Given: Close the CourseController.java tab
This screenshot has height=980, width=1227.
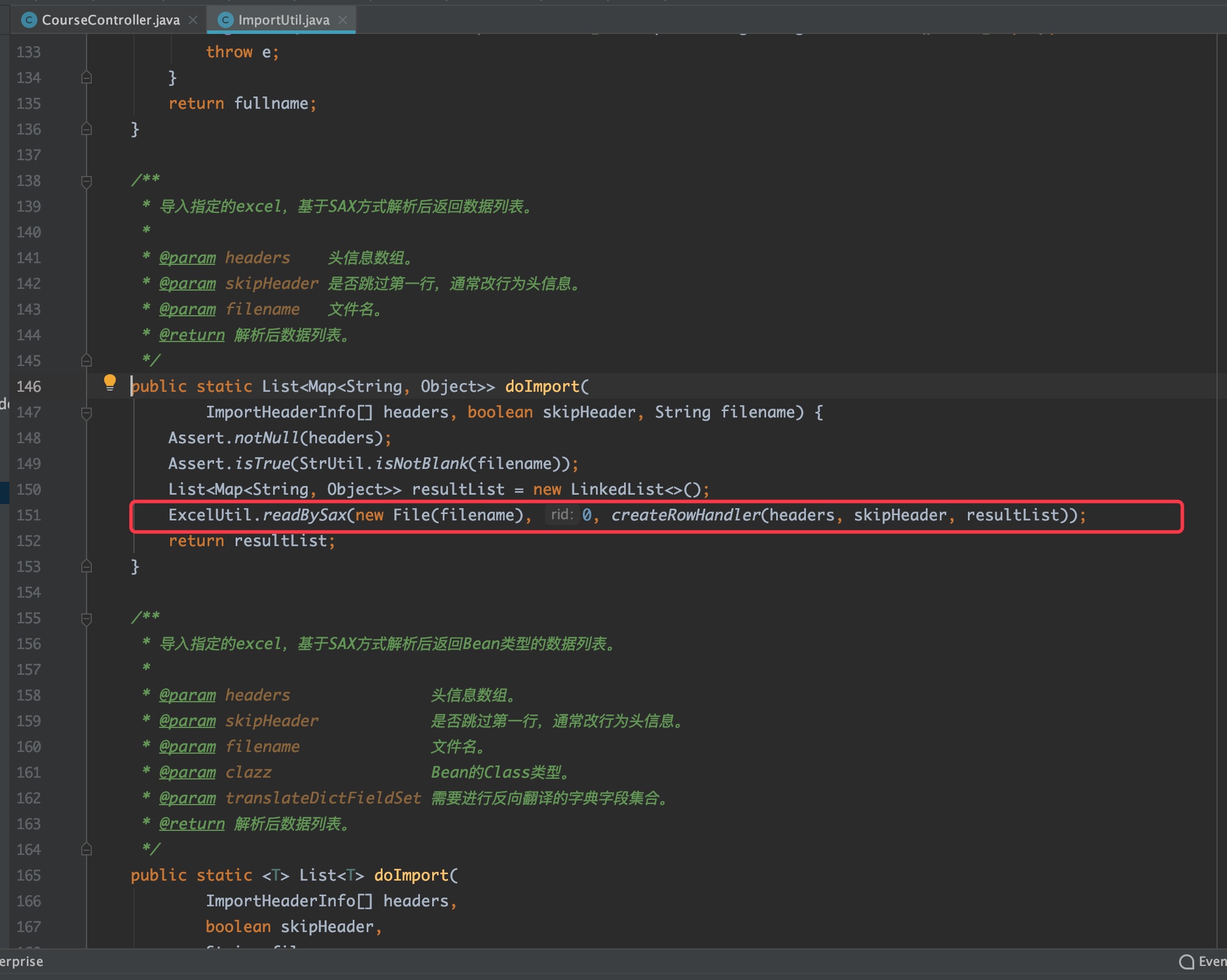Looking at the screenshot, I should point(193,20).
